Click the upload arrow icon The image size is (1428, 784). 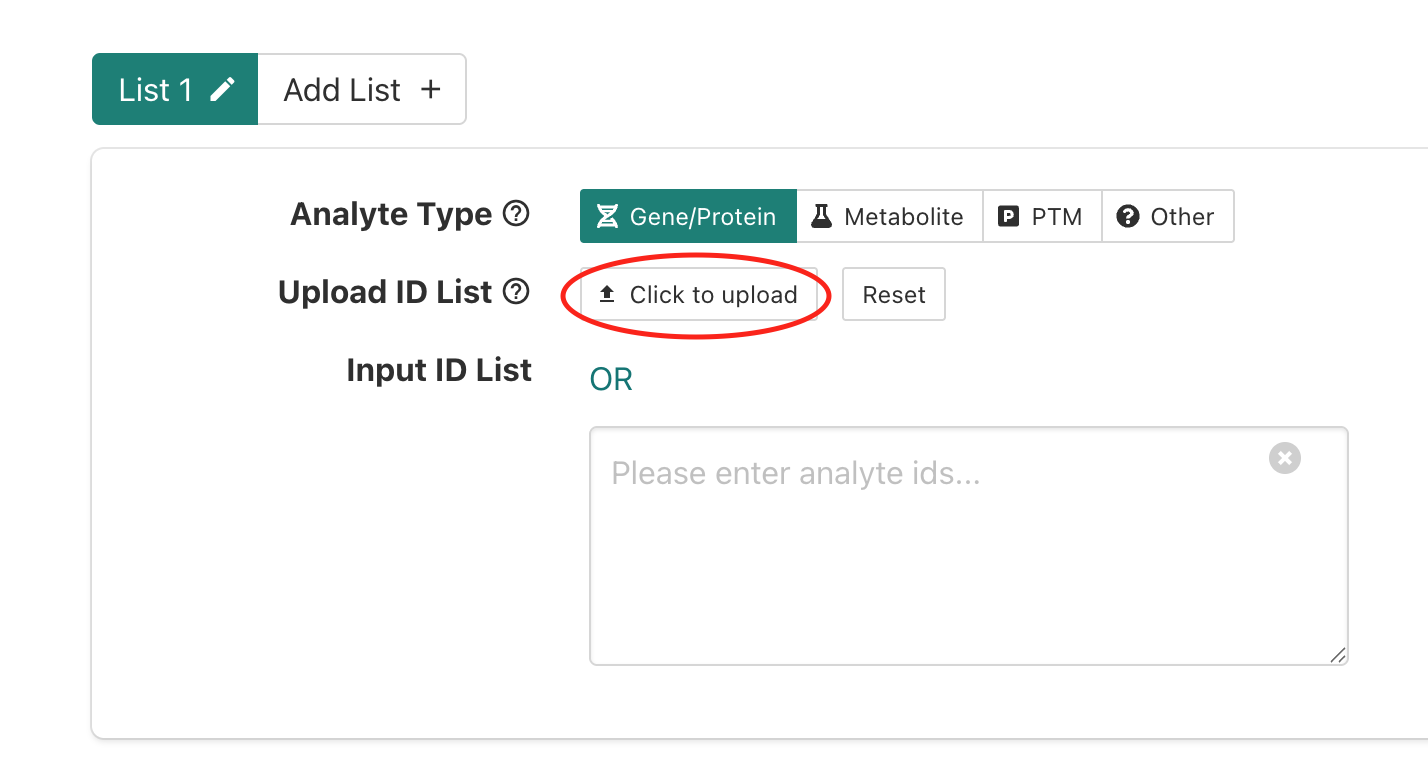(606, 293)
